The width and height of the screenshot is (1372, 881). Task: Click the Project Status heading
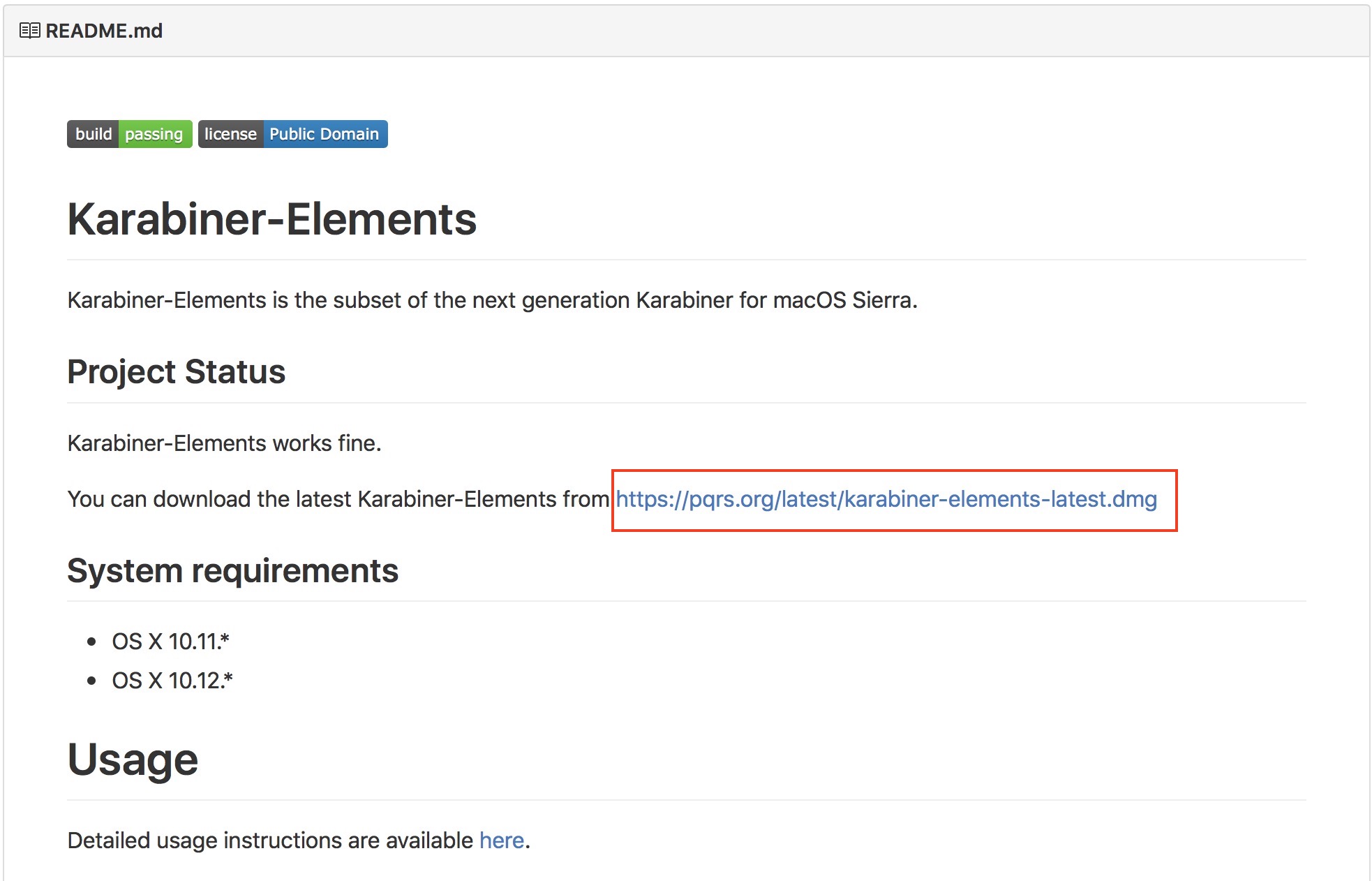click(x=176, y=371)
